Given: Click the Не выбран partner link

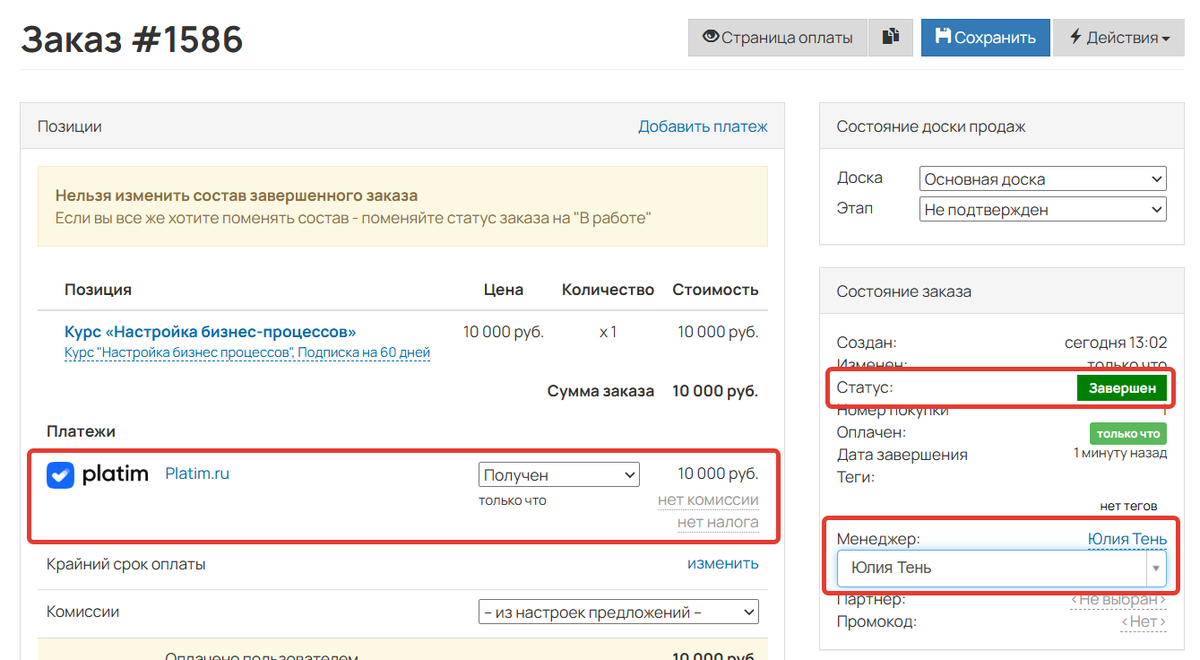Looking at the screenshot, I should click(x=1119, y=598).
